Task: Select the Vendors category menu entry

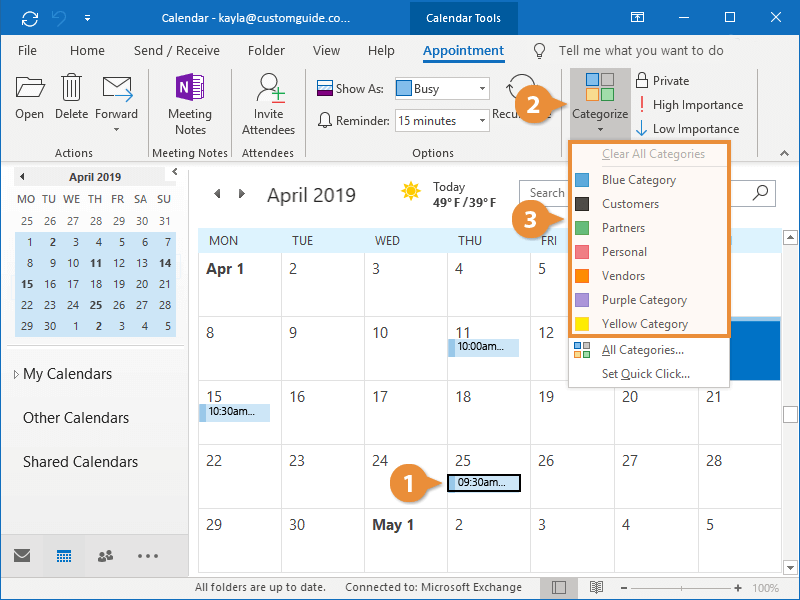Action: tap(649, 276)
